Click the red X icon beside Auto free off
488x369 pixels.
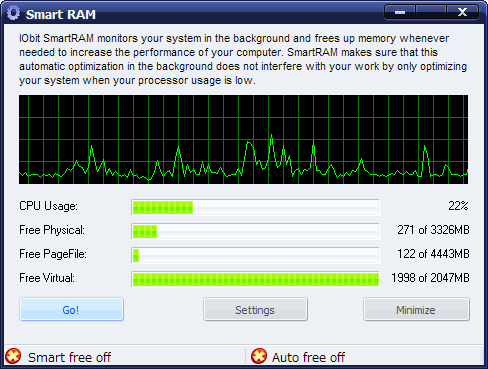pyautogui.click(x=259, y=356)
